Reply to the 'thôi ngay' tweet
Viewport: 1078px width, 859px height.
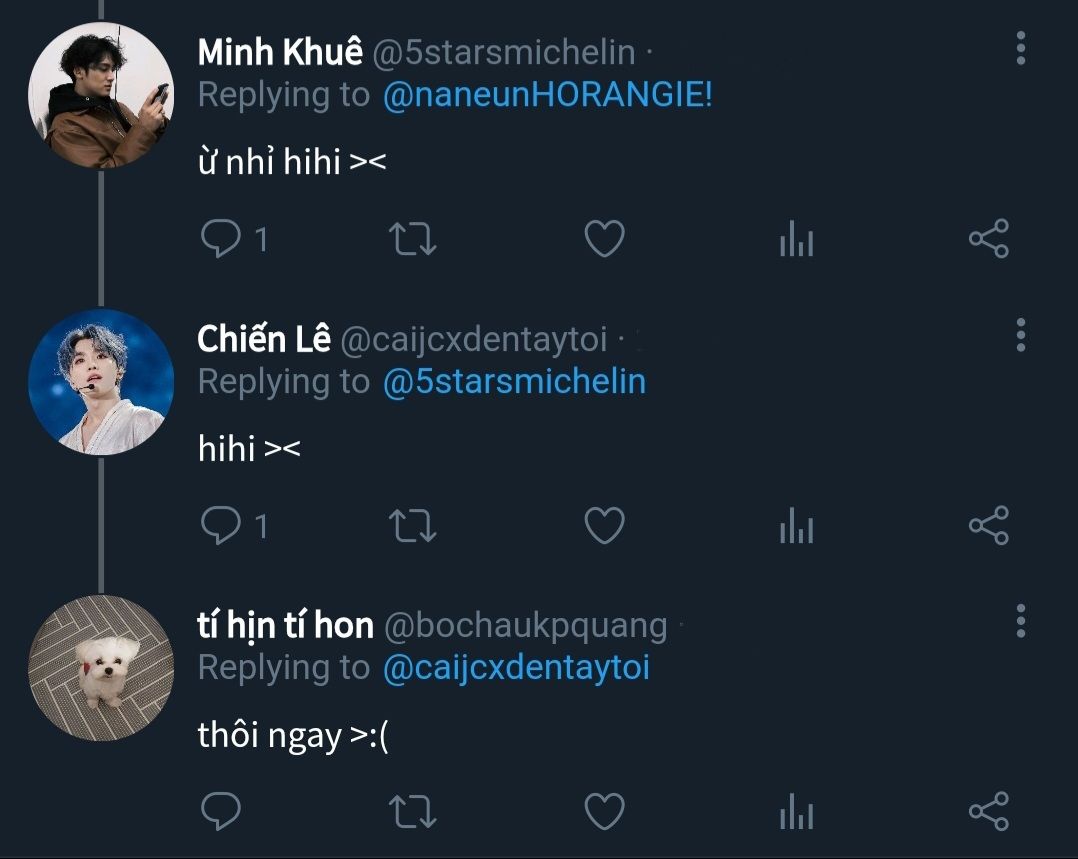220,812
